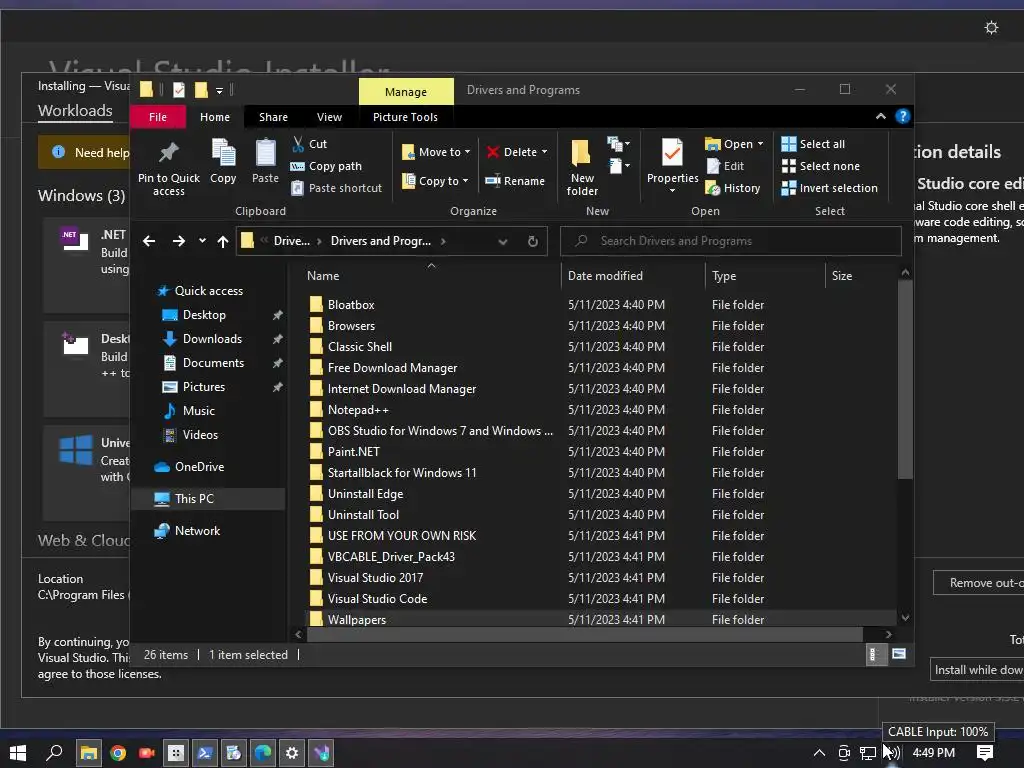The width and height of the screenshot is (1024, 768).
Task: Click the Paste ribbon icon
Action: pyautogui.click(x=265, y=153)
